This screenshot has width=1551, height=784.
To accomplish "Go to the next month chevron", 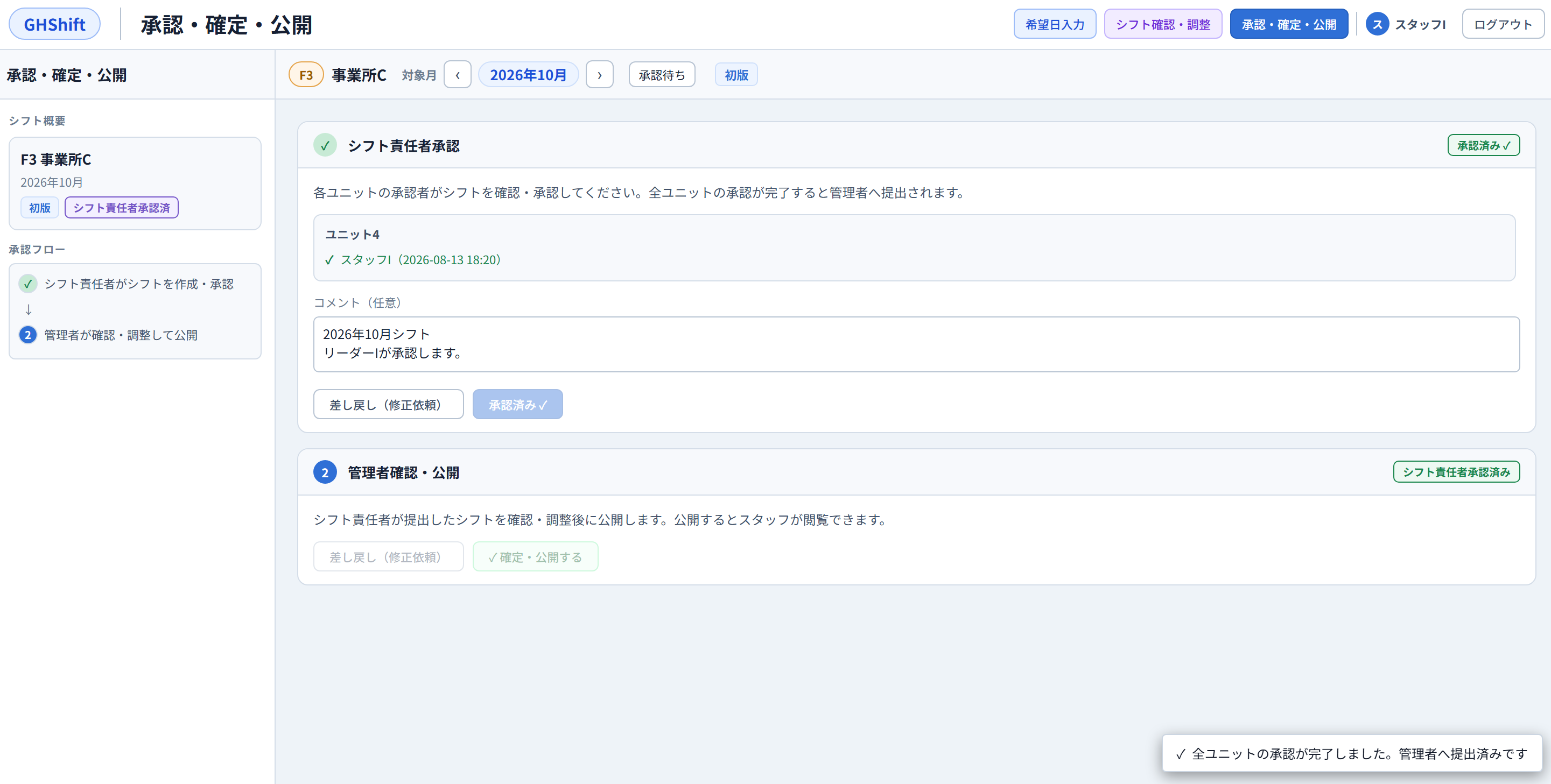I will point(599,75).
